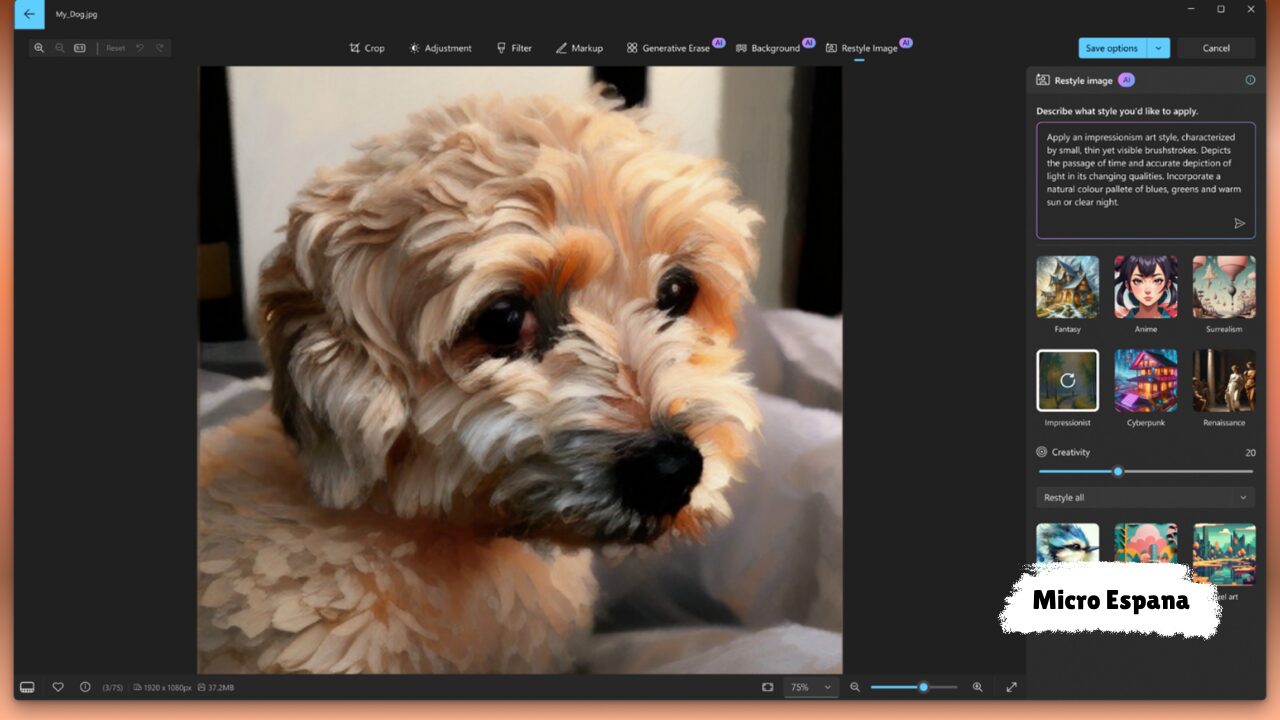Screen dimensions: 1280x720
Task: Click the send arrow in the prompt box
Action: [1239, 224]
